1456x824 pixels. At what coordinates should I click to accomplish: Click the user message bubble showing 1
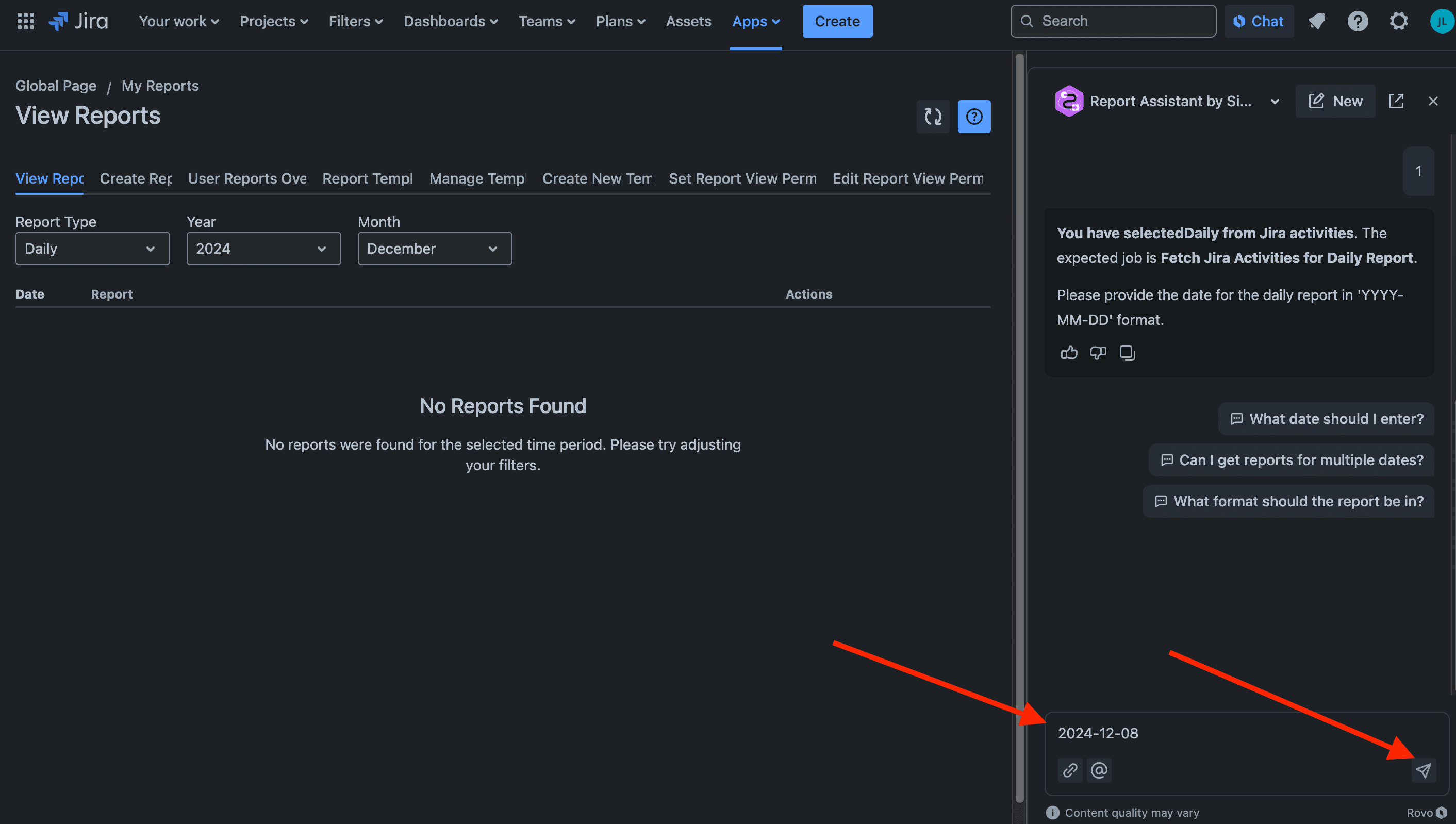(1418, 172)
